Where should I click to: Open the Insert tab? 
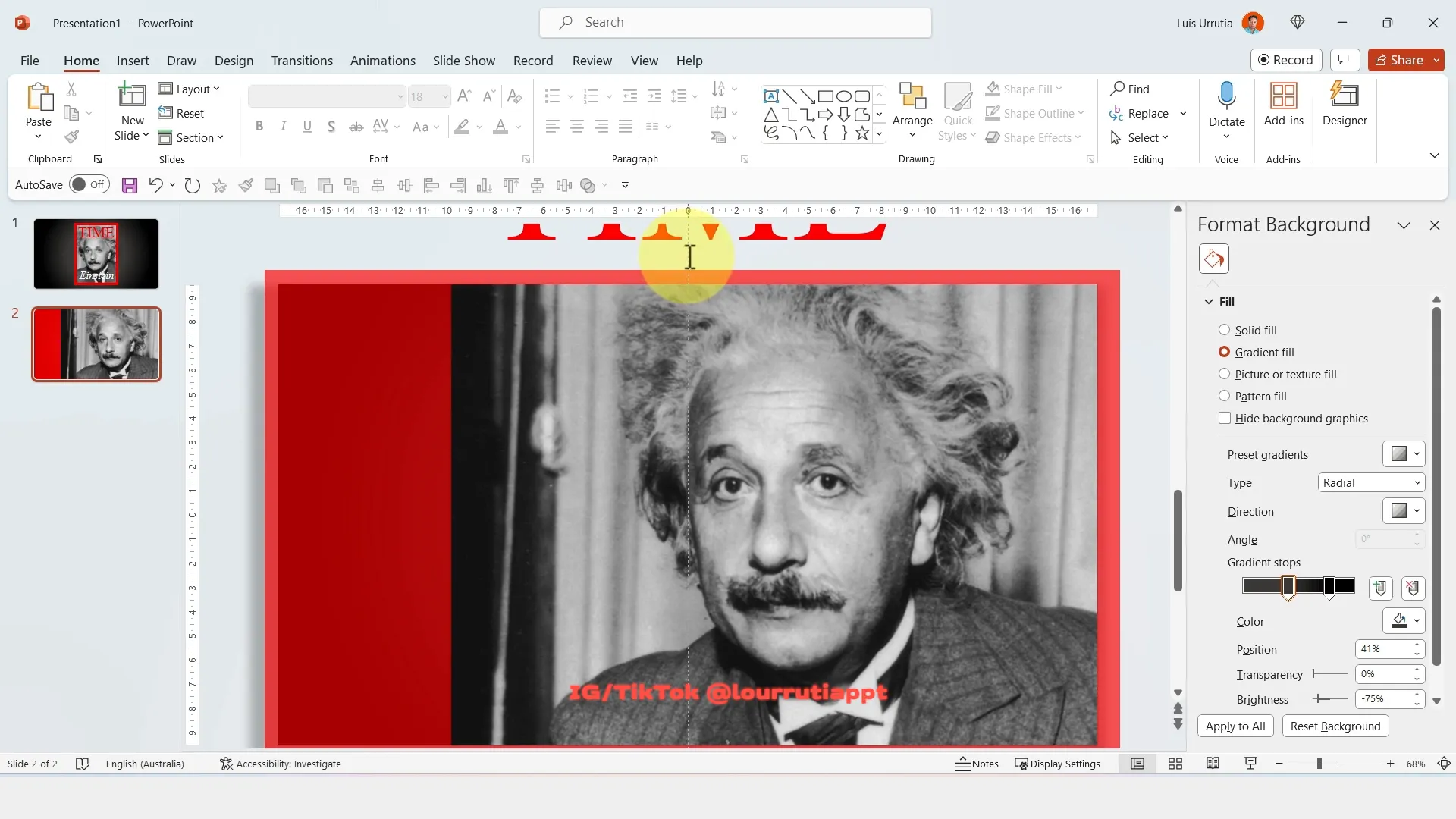click(133, 61)
